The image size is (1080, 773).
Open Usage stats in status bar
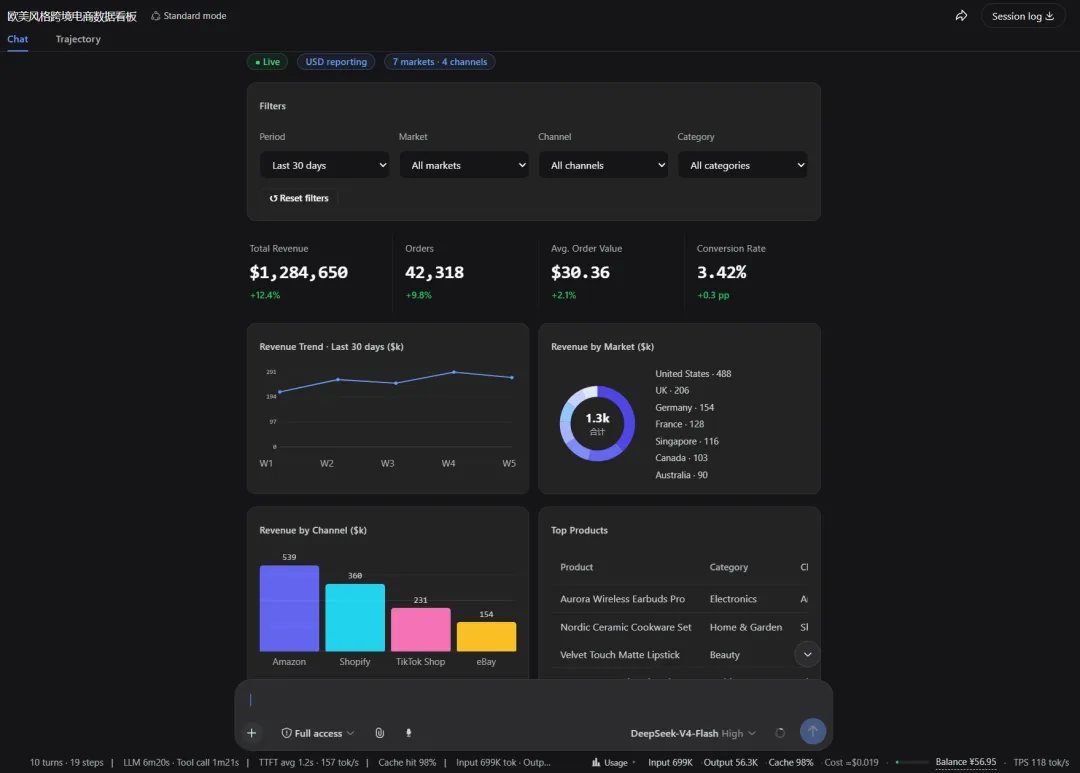610,763
